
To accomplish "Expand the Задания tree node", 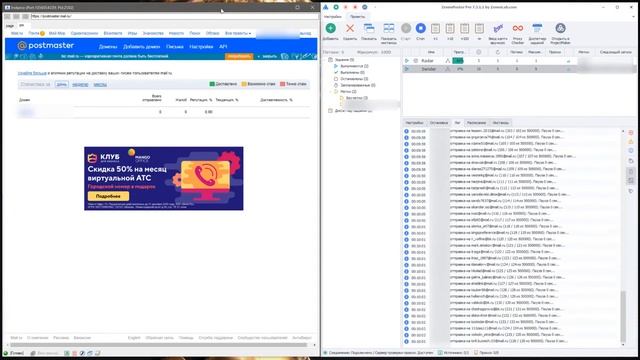I will pyautogui.click(x=325, y=60).
